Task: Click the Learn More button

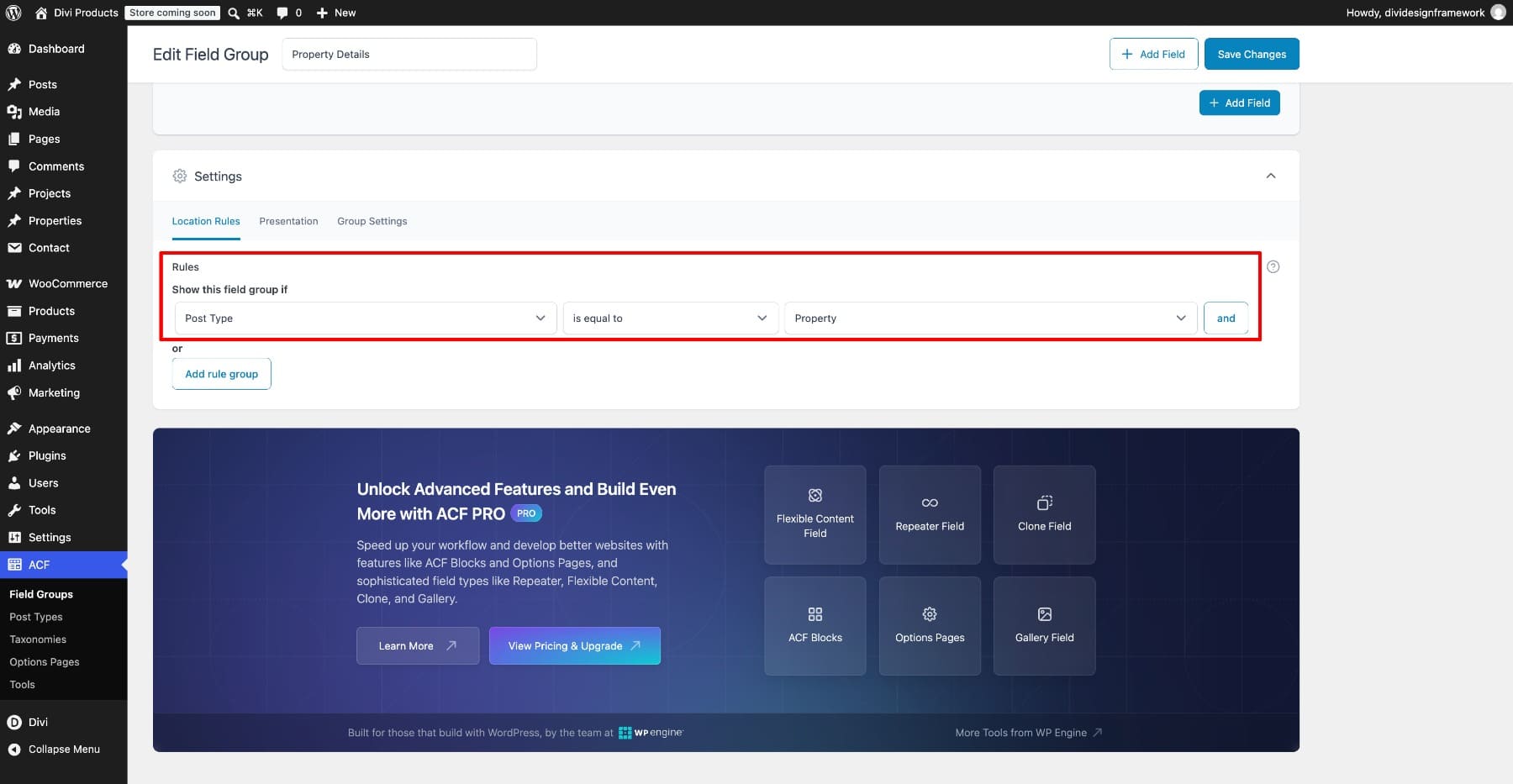Action: 418,646
